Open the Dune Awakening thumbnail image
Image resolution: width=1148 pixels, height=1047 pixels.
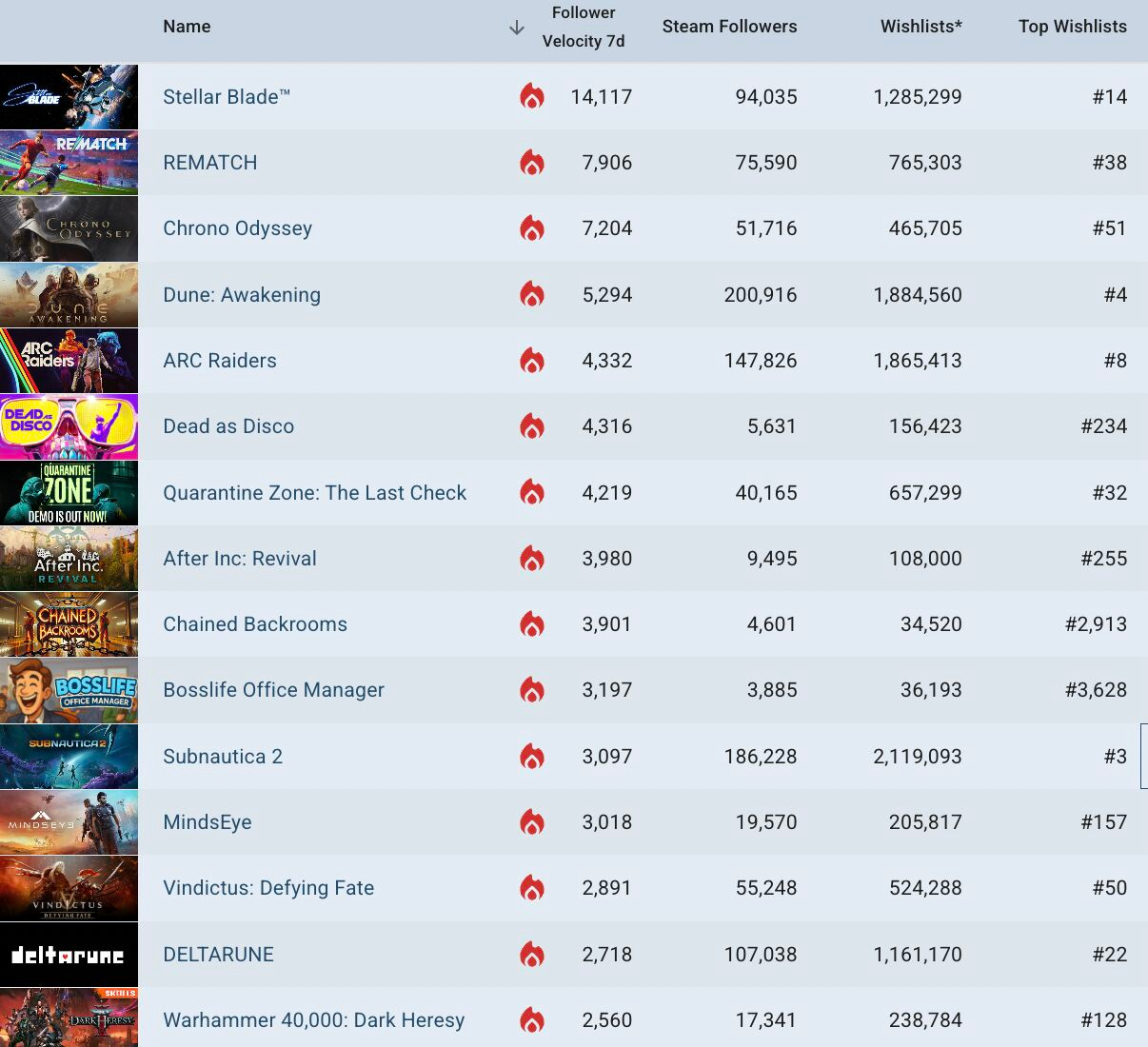point(69,295)
